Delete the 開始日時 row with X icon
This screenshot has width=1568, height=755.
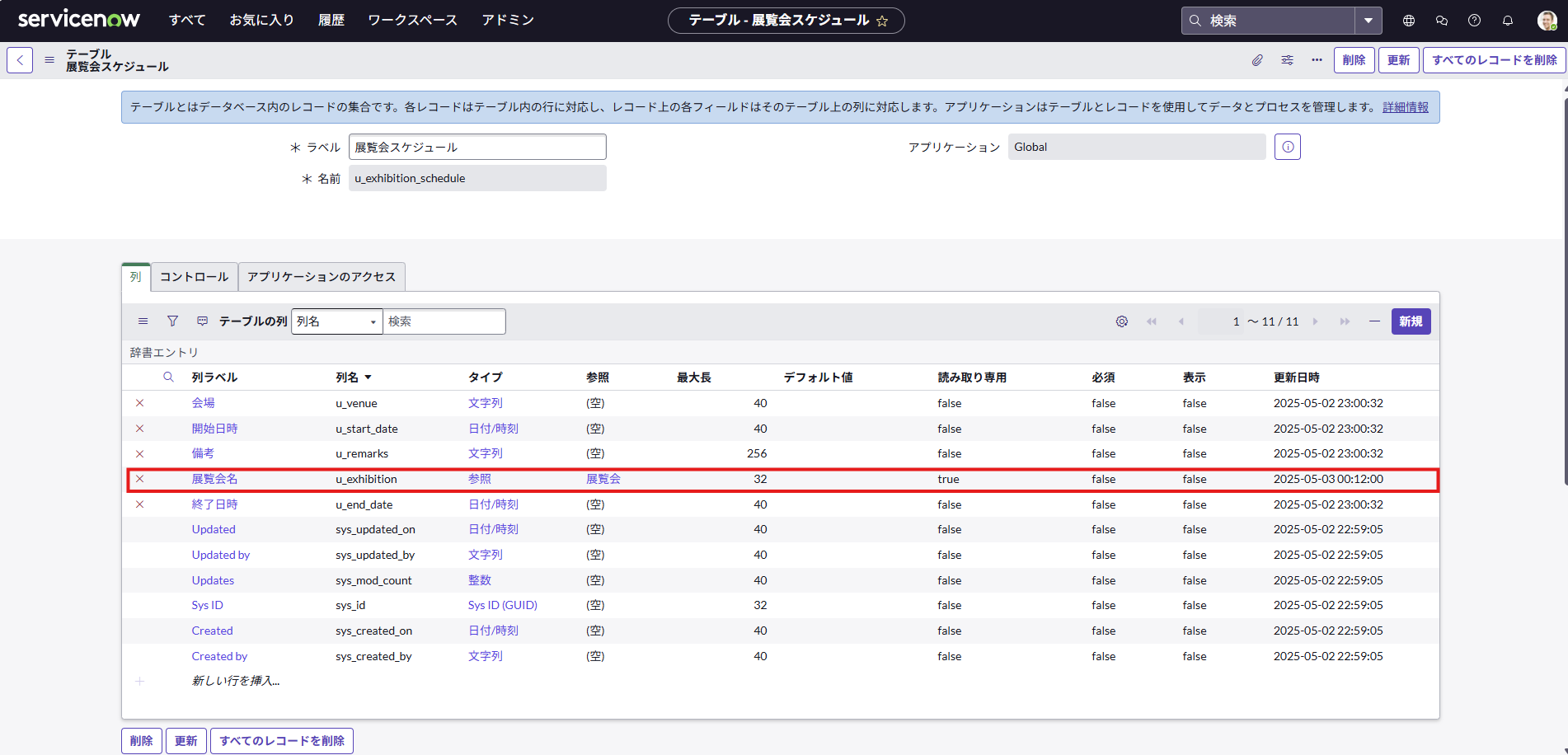140,429
